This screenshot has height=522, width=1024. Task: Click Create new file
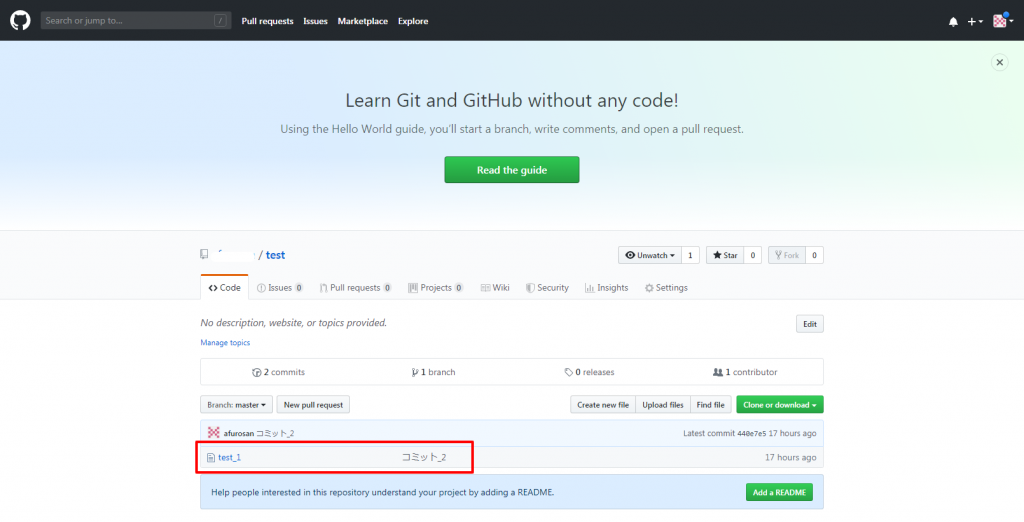[x=603, y=405]
